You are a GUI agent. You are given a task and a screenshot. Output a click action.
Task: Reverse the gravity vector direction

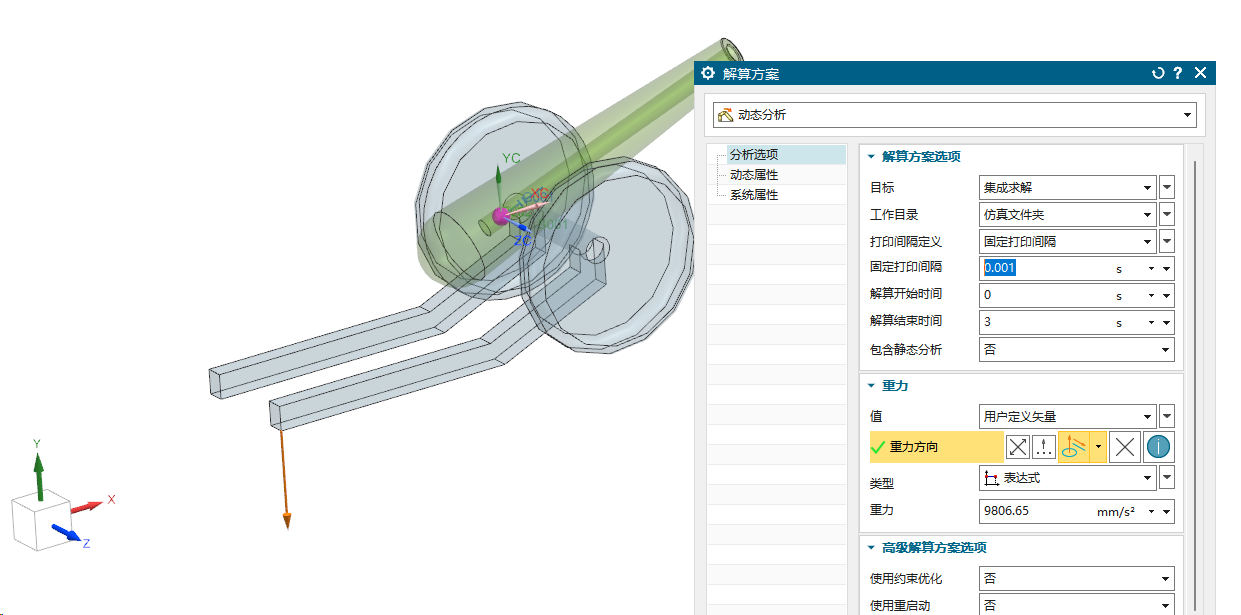(x=1017, y=446)
